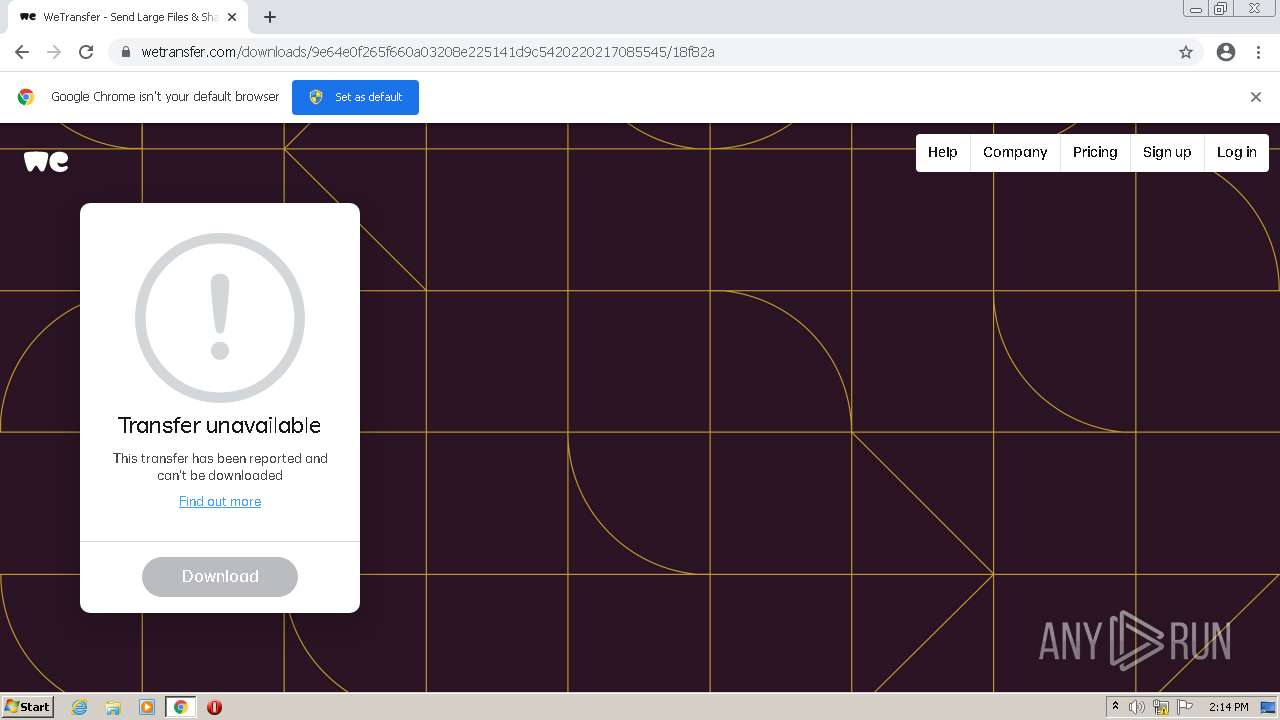Click the WeTransfer logo

[x=46, y=161]
